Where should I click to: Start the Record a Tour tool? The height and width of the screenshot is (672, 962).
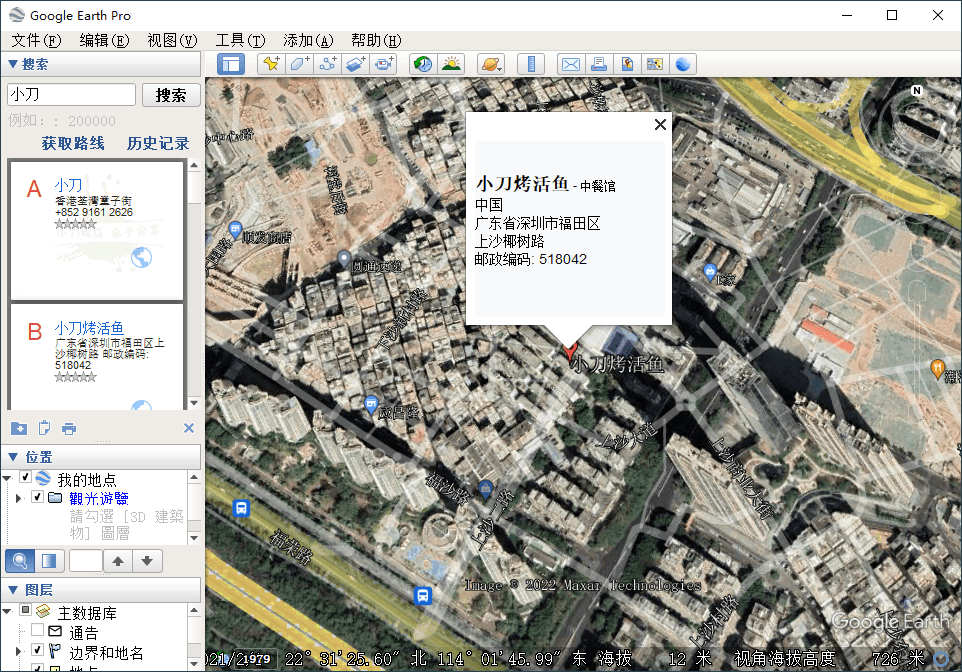click(384, 64)
